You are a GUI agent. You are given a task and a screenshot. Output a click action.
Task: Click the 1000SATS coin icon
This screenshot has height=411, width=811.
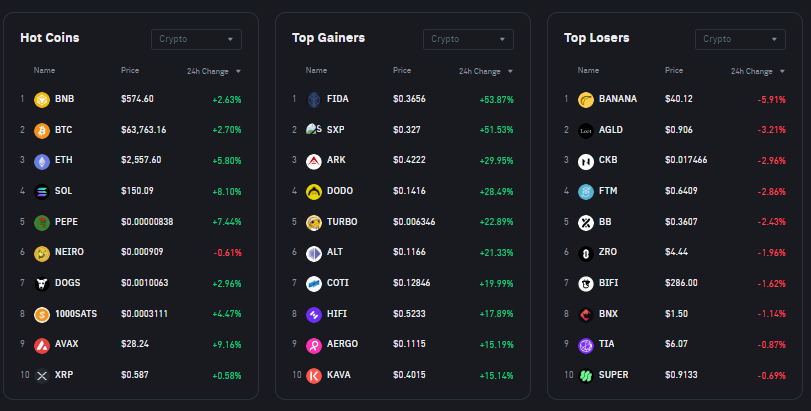(x=42, y=314)
